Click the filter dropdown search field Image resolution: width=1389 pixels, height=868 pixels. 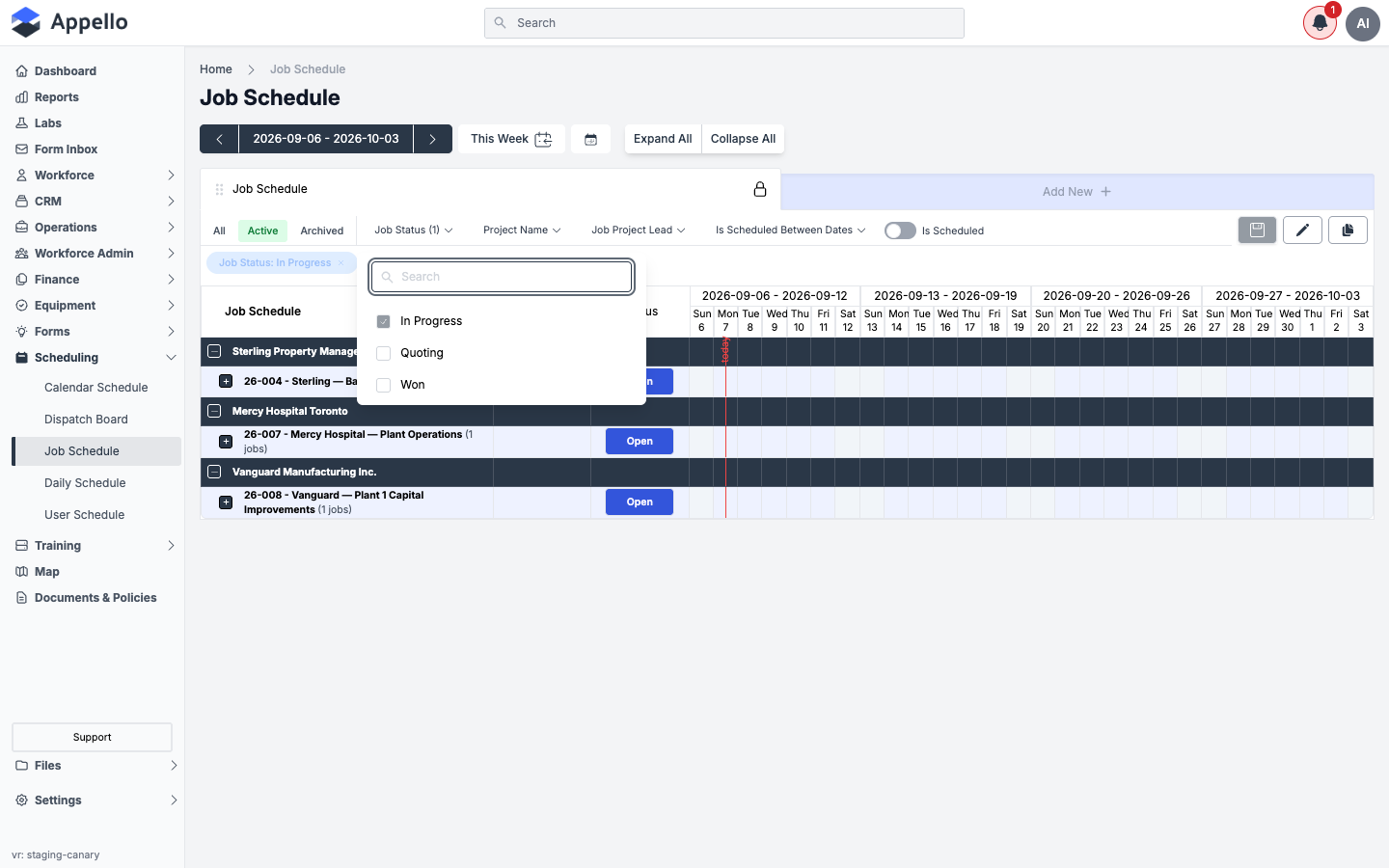(x=503, y=277)
